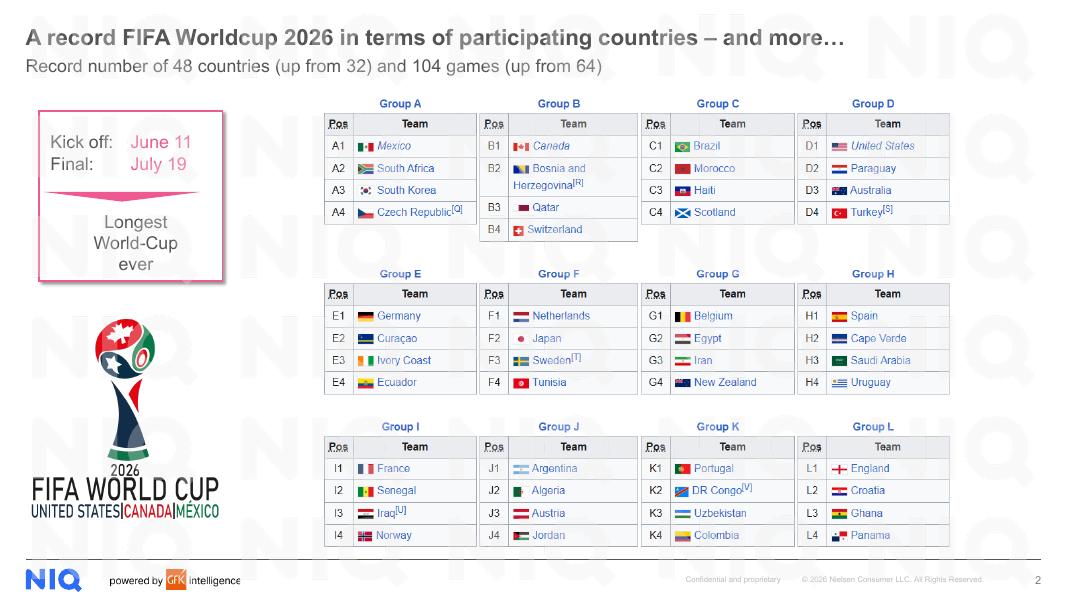Viewport: 1067px width, 600px height.
Task: Open the South Korea team link
Action: 406,190
